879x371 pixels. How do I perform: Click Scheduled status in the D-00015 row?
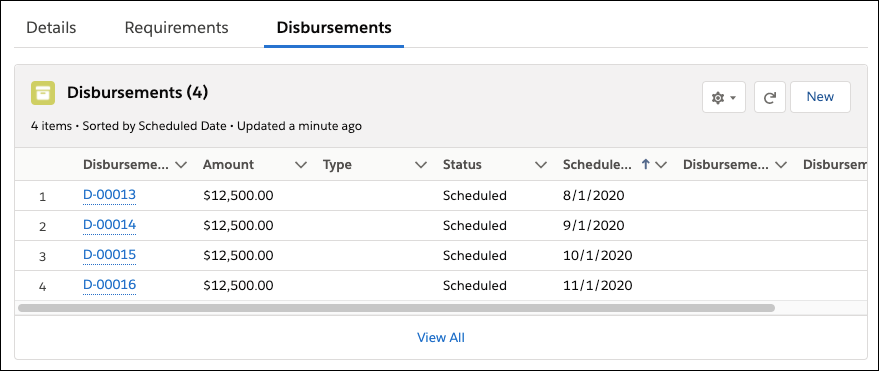(475, 256)
